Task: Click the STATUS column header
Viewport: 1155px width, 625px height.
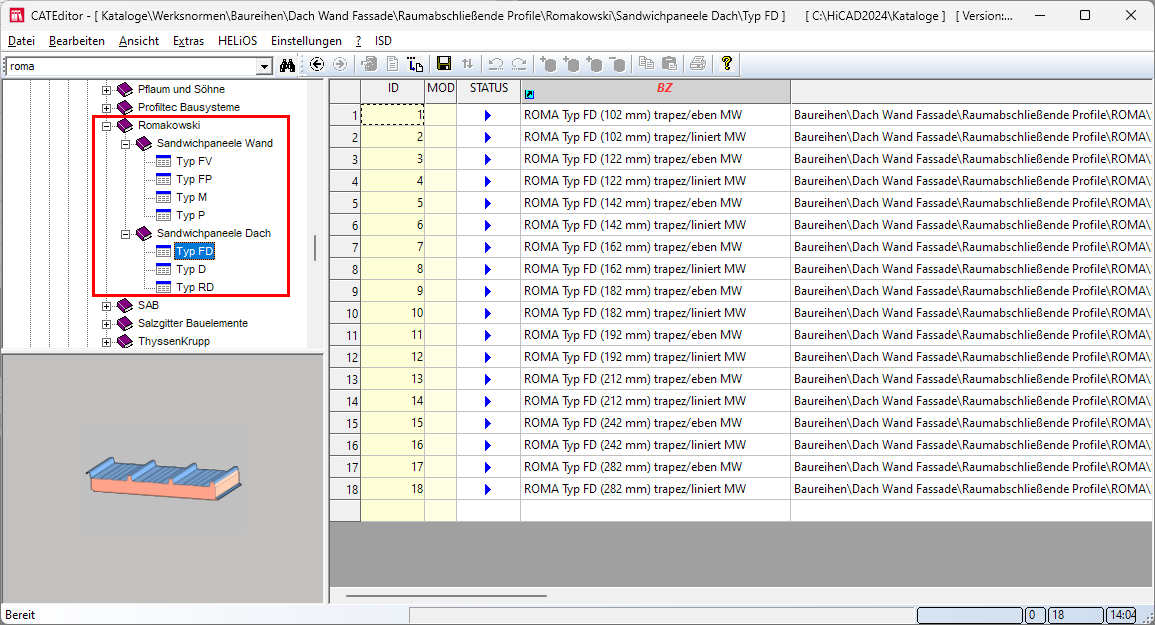Action: [x=489, y=91]
